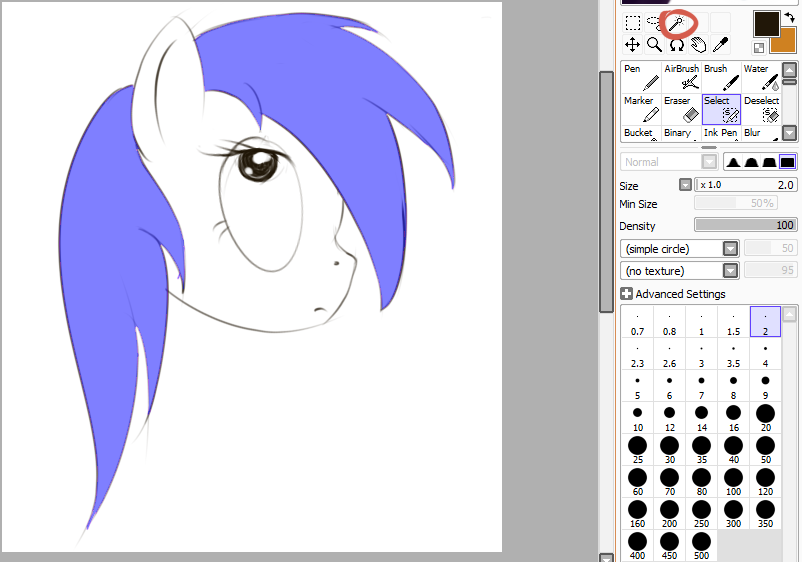
Task: Choose the Eraser brush tool
Action: tap(680, 109)
